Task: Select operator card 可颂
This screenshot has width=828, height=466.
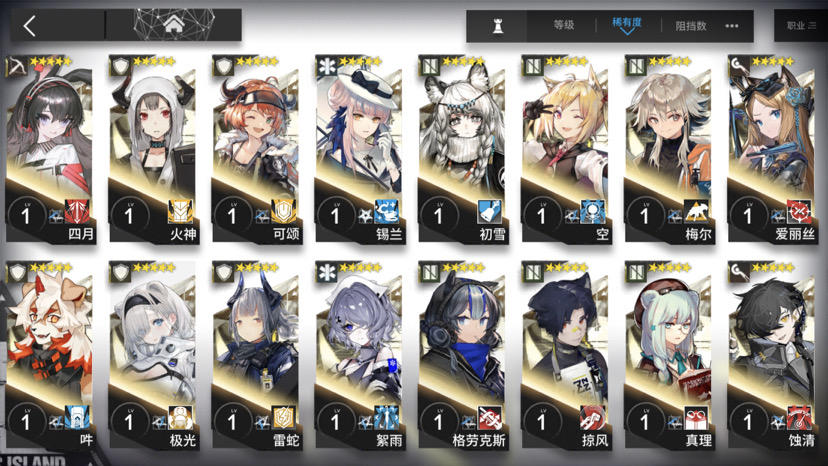Action: coord(256,149)
